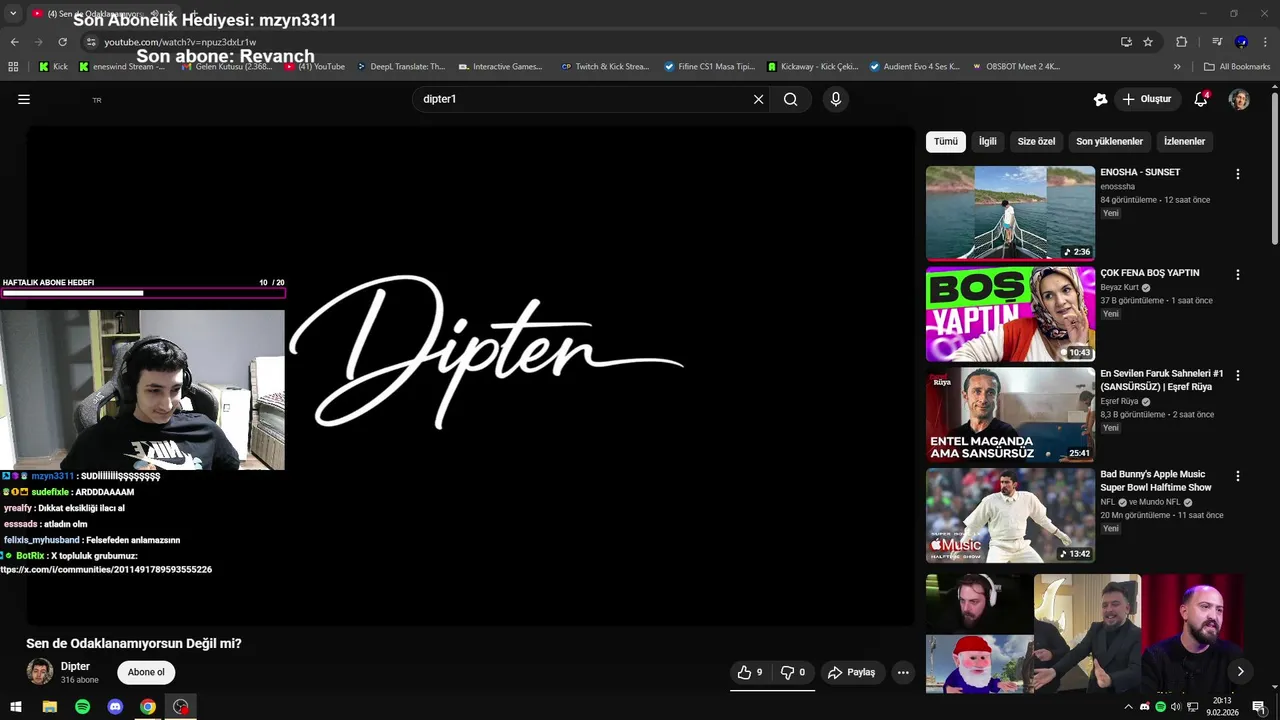Open options for ÇOK FENA BOŞ YAPTIN
Image resolution: width=1280 pixels, height=720 pixels.
(1237, 274)
